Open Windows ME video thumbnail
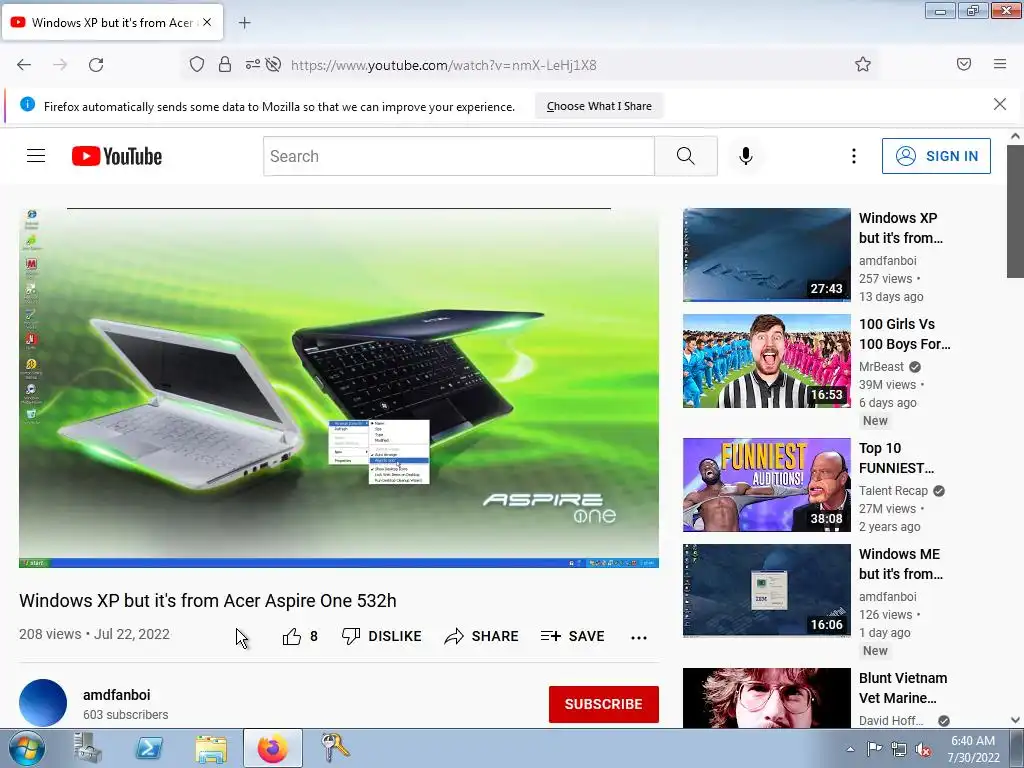Screen dimensions: 1024x768 767,590
